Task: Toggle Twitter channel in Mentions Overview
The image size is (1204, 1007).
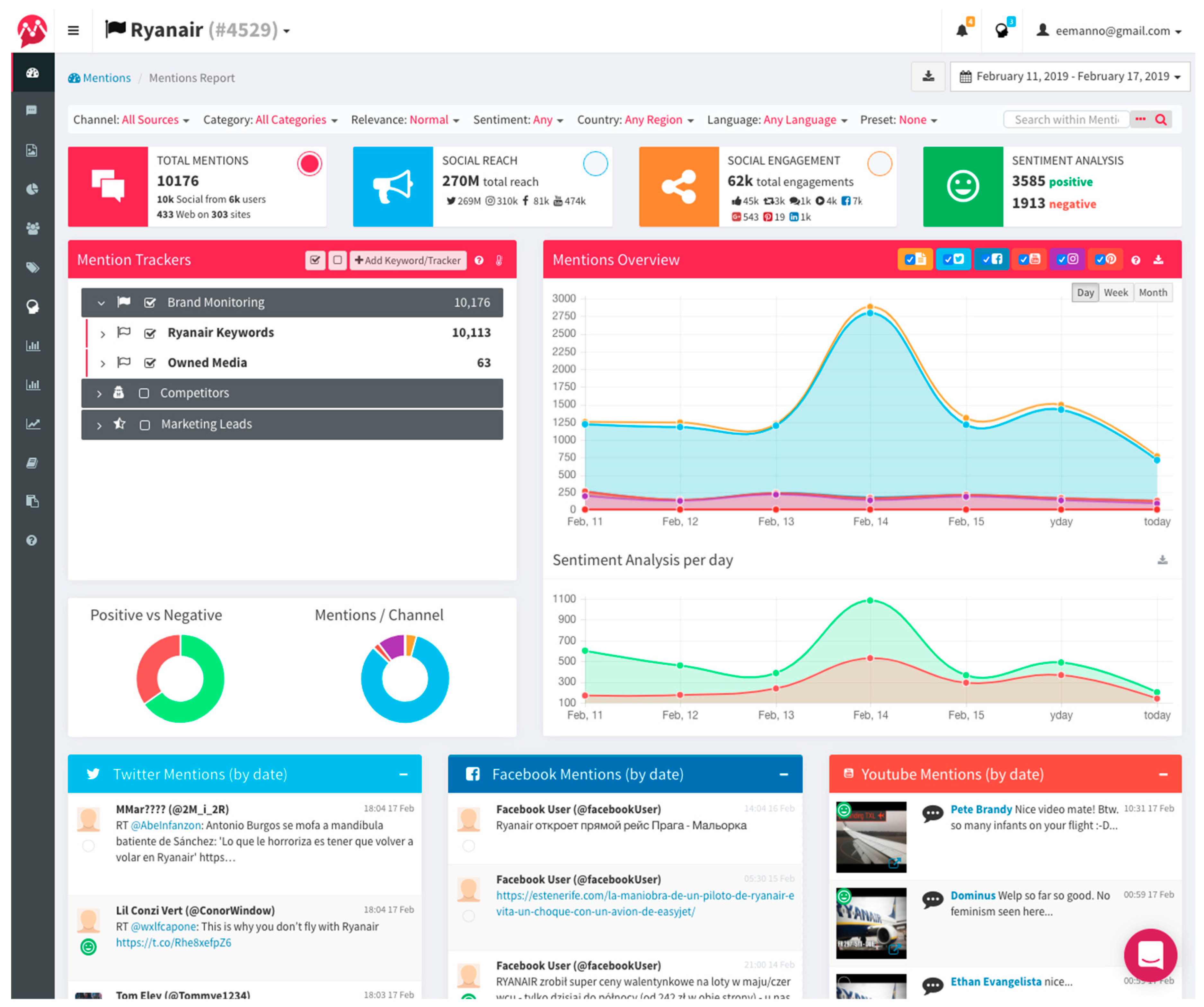Action: [953, 260]
